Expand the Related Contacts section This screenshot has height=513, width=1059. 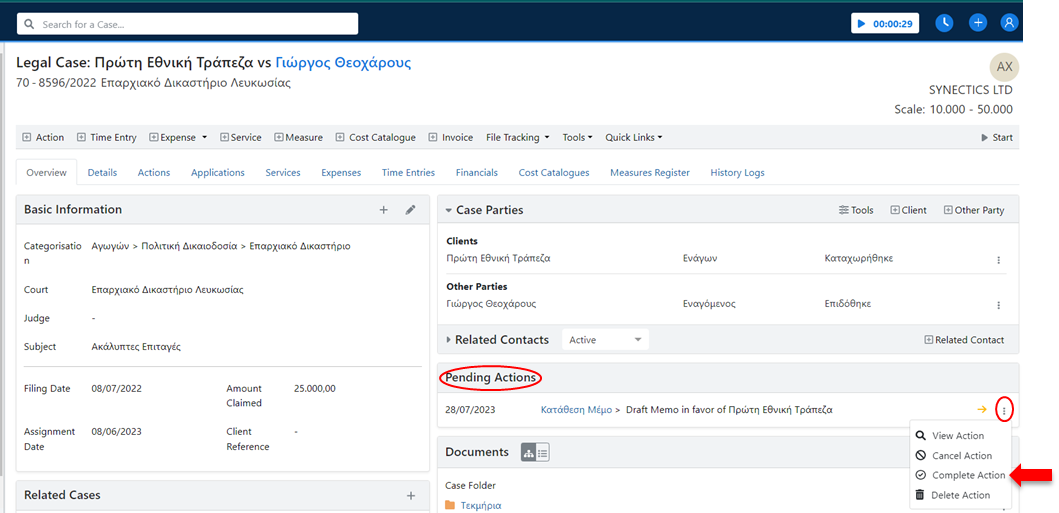tap(449, 340)
